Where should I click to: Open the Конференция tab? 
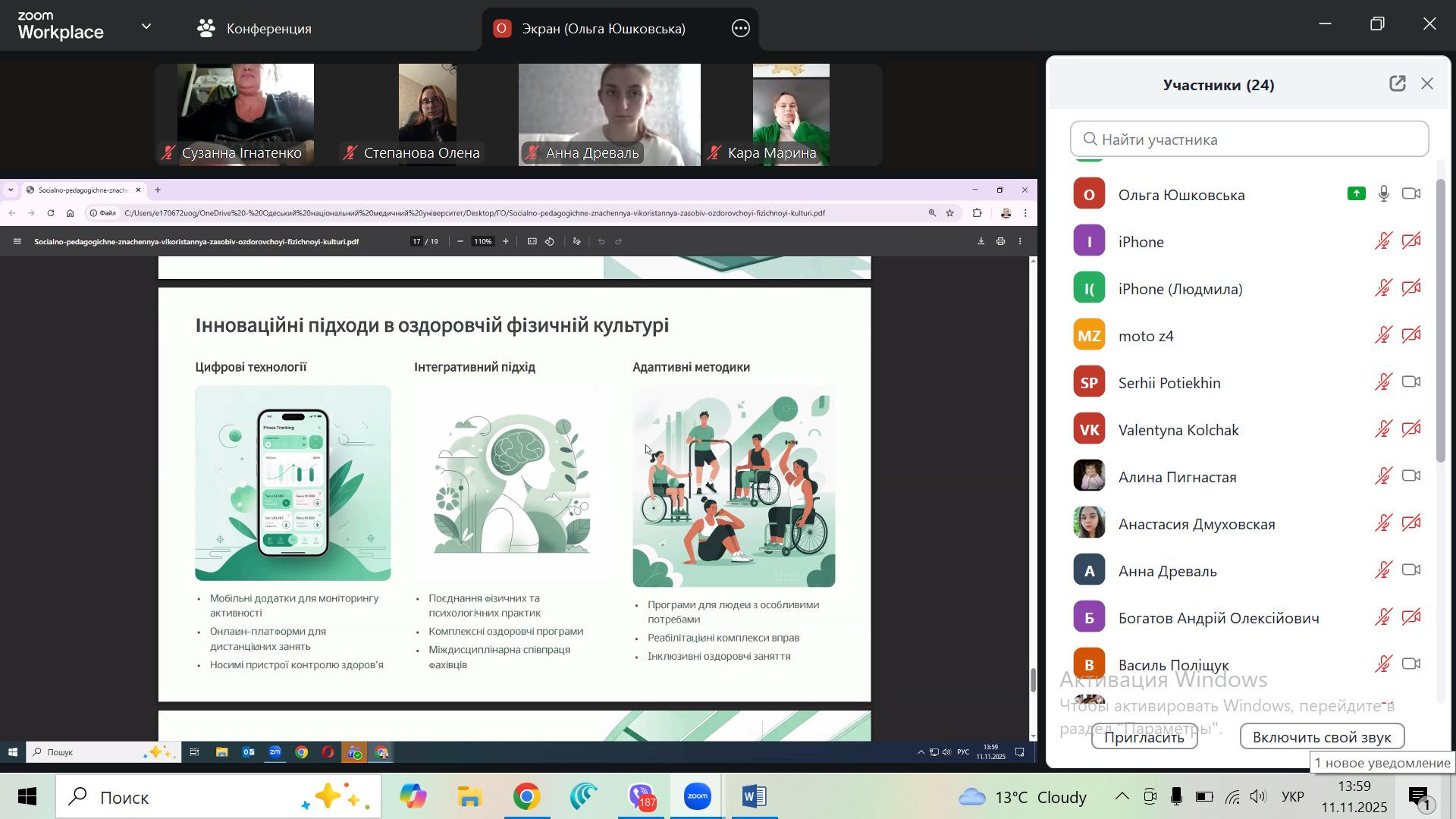click(x=254, y=29)
